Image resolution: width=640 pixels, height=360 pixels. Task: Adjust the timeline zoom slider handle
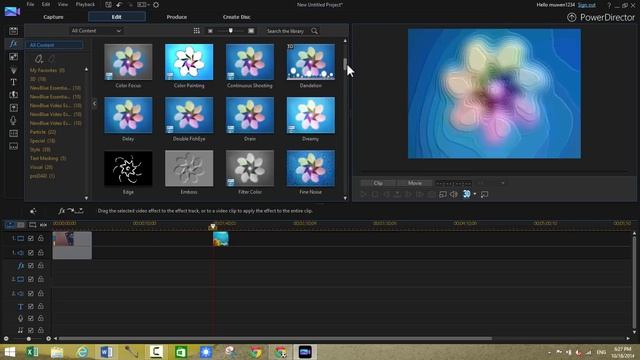(x=28, y=338)
